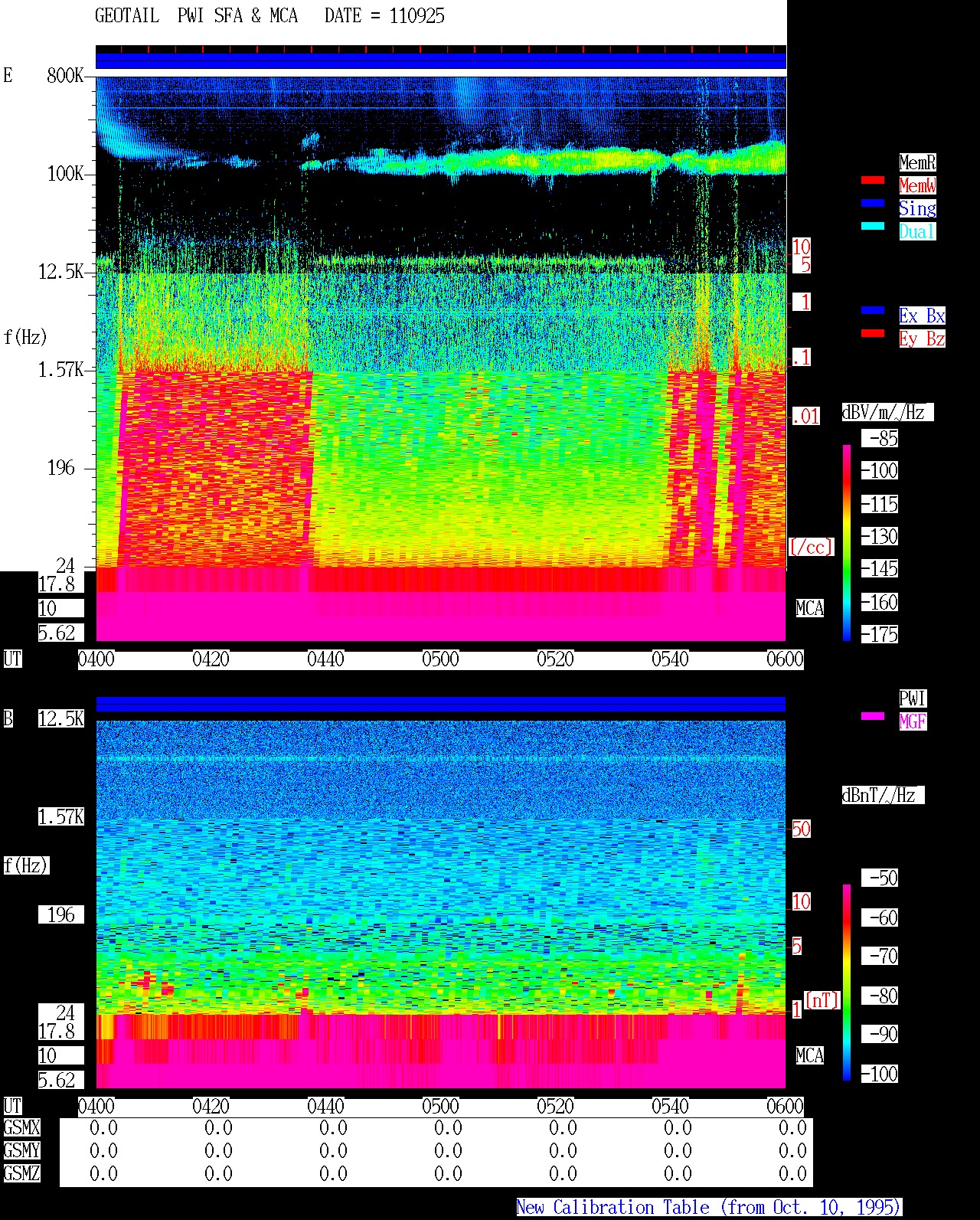The image size is (980, 1220).
Task: Click the PWI legend label
Action: pos(913,698)
